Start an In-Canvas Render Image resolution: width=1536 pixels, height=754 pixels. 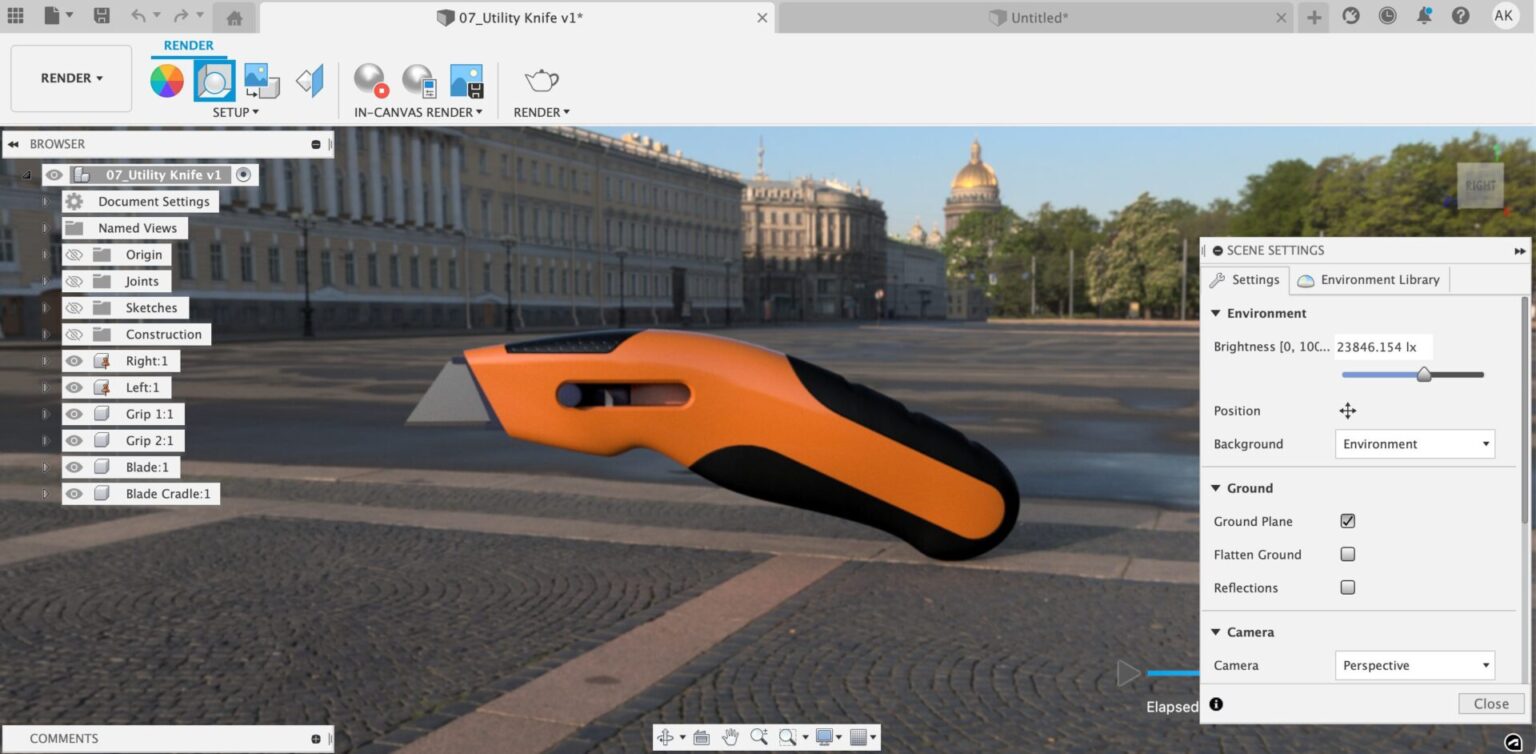(x=370, y=80)
